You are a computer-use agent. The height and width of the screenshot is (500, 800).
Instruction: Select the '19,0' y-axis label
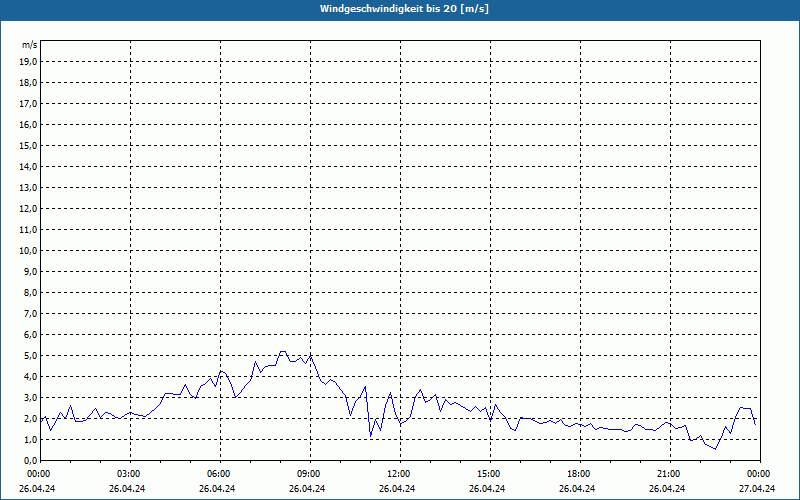coord(28,62)
